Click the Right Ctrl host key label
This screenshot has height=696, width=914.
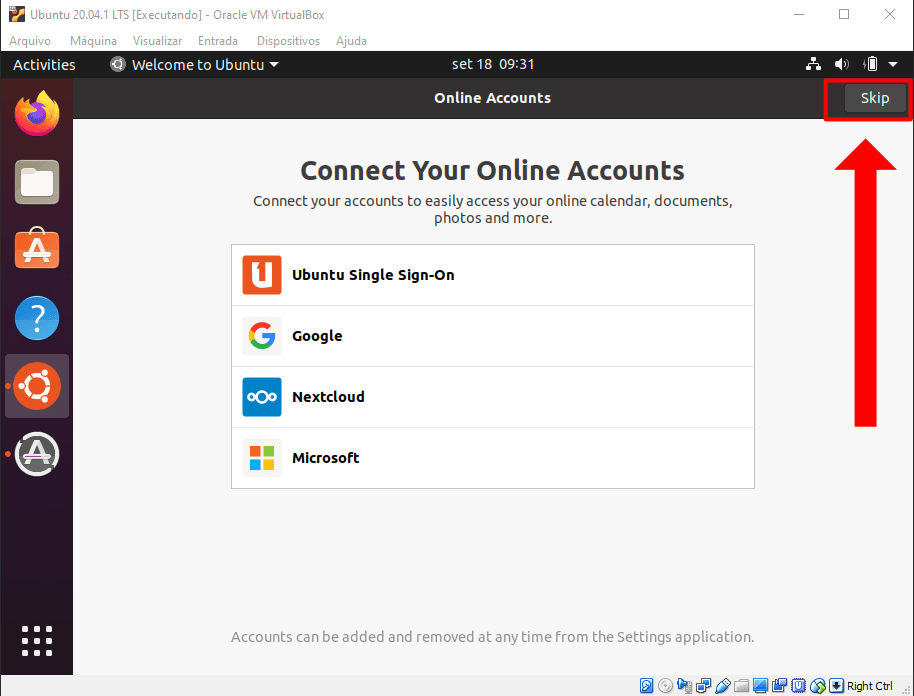[x=870, y=686]
